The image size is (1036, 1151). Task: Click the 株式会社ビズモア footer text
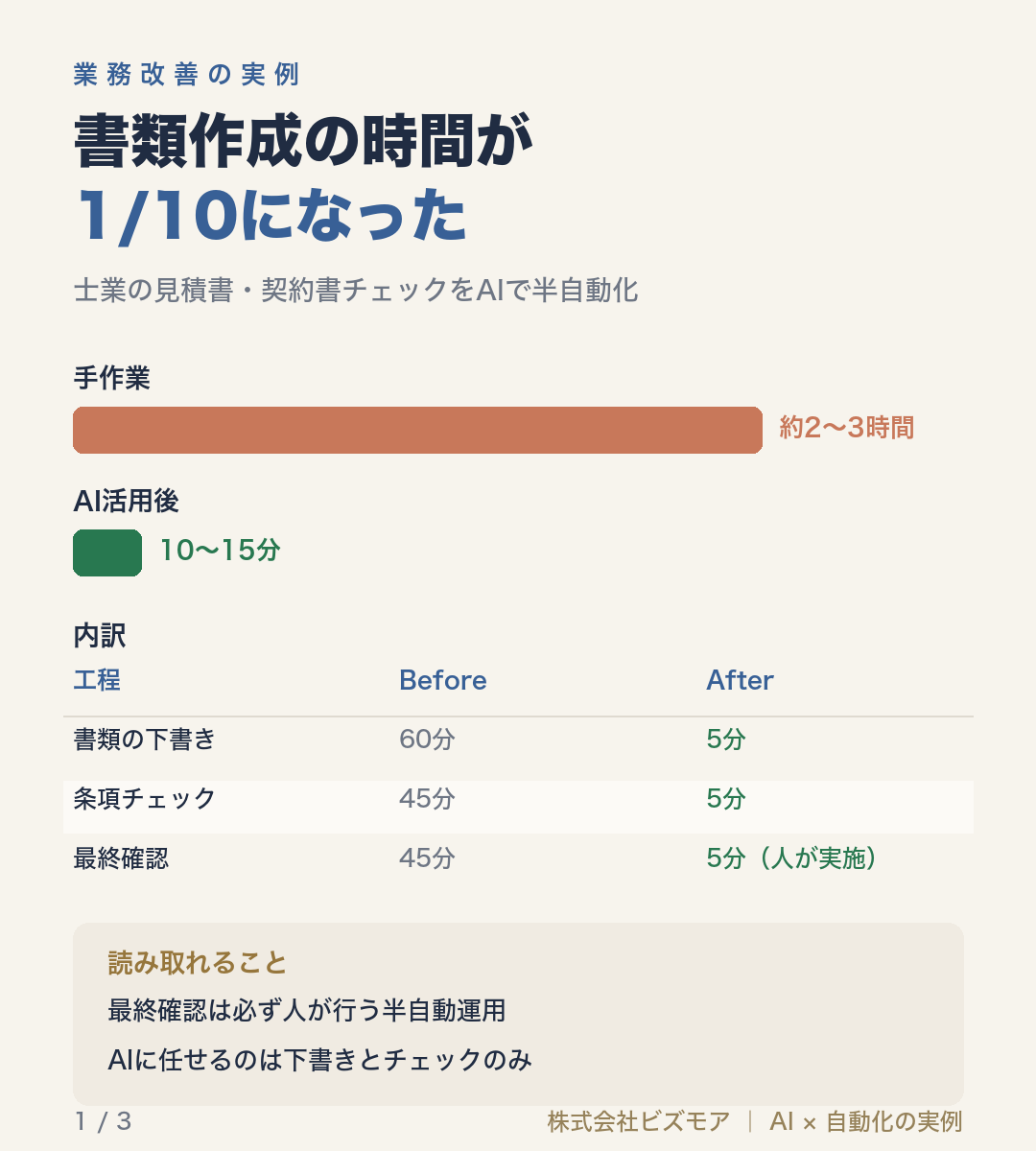(x=638, y=1121)
